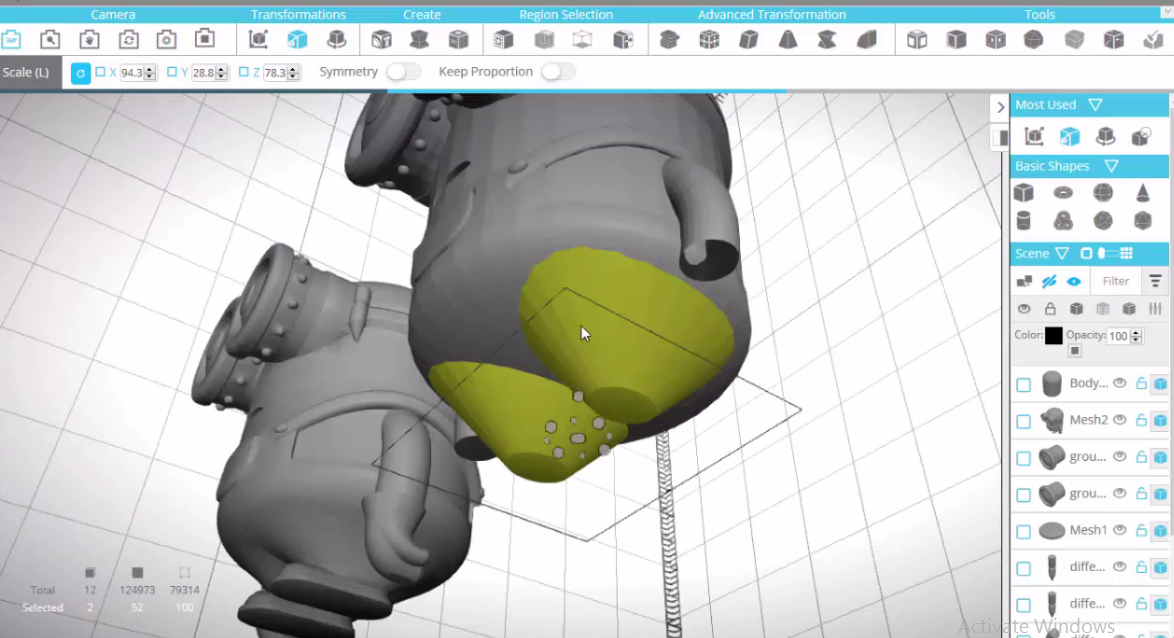1174x638 pixels.
Task: Open the Create toolbar section
Action: (422, 14)
